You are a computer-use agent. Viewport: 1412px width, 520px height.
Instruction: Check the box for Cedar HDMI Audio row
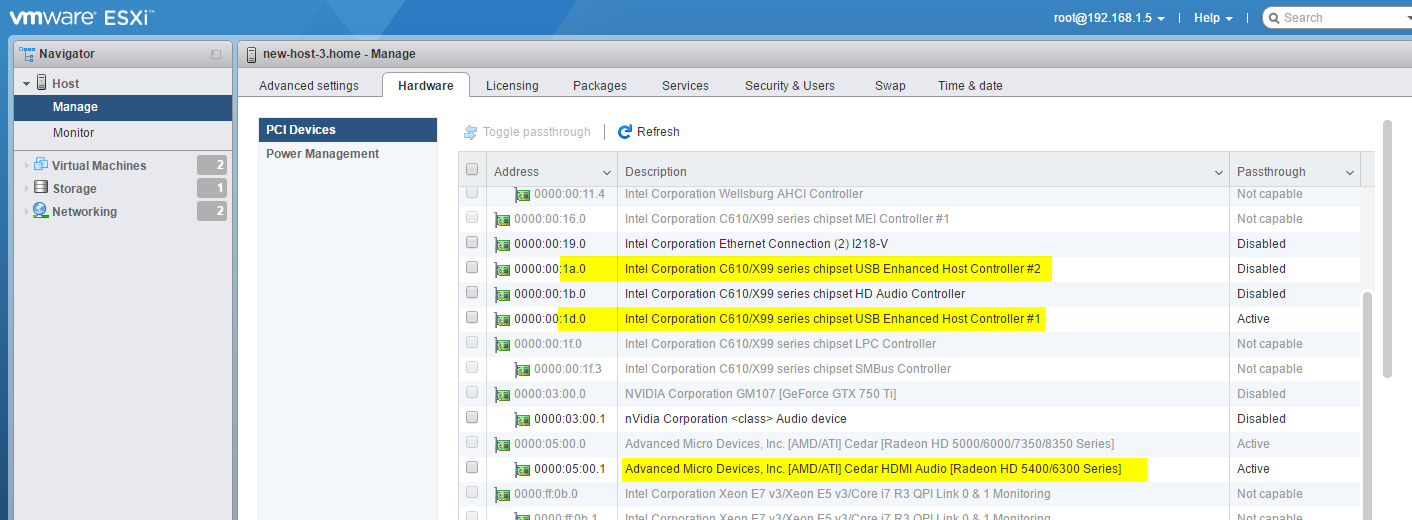(x=472, y=468)
